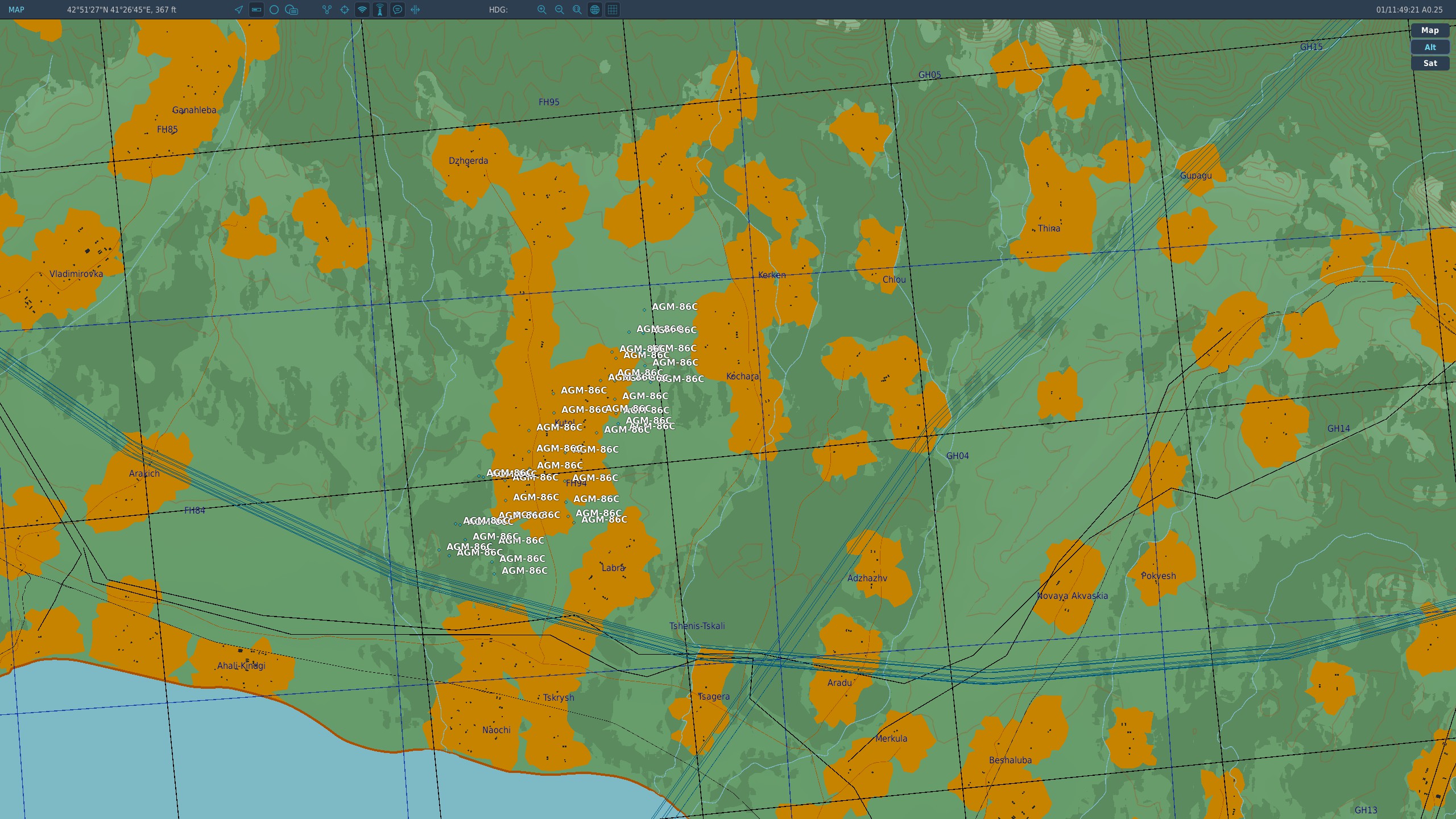Click the Labra town label
The height and width of the screenshot is (819, 1456).
tap(613, 568)
